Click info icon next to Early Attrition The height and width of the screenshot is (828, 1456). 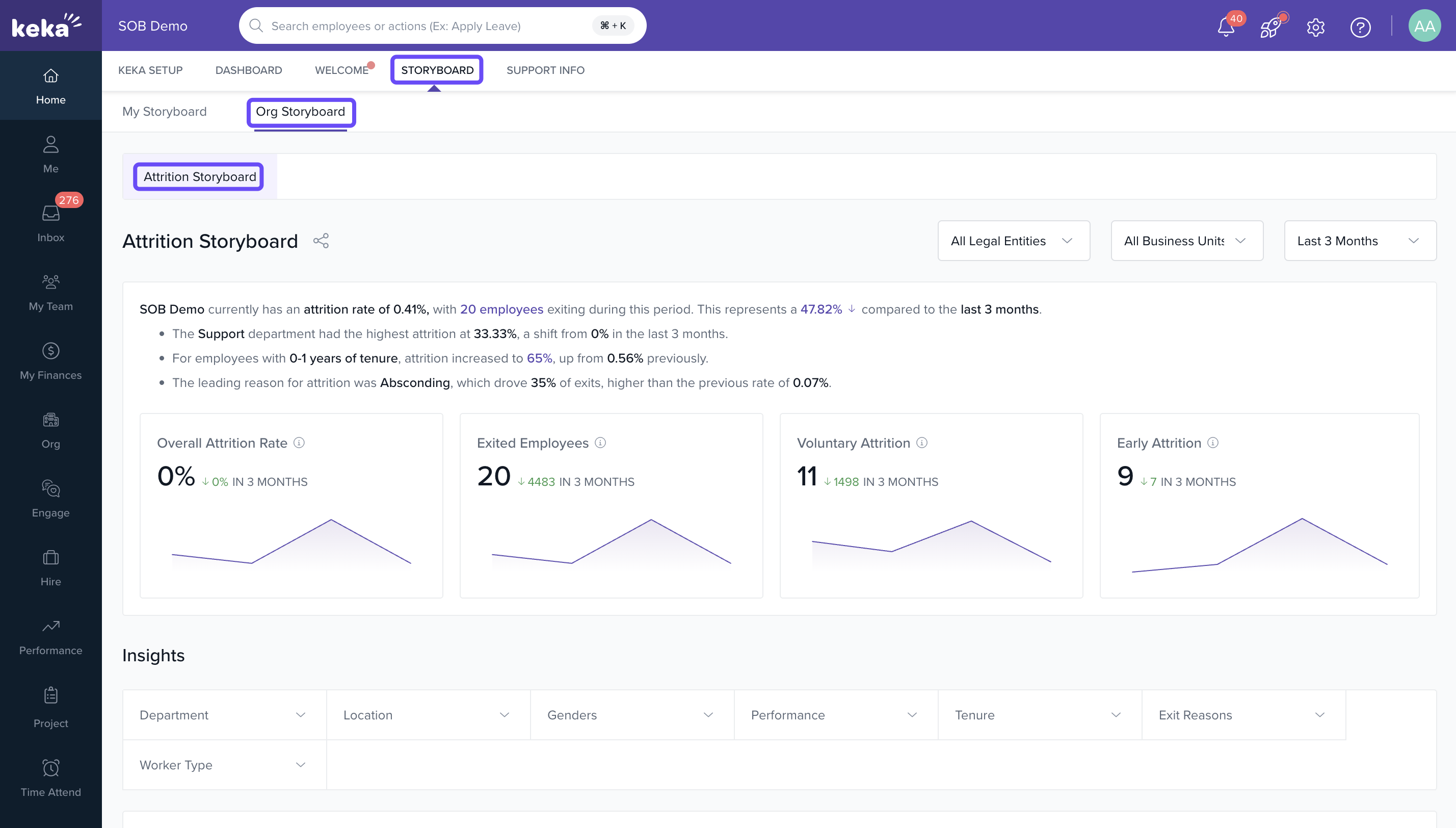pos(1213,443)
